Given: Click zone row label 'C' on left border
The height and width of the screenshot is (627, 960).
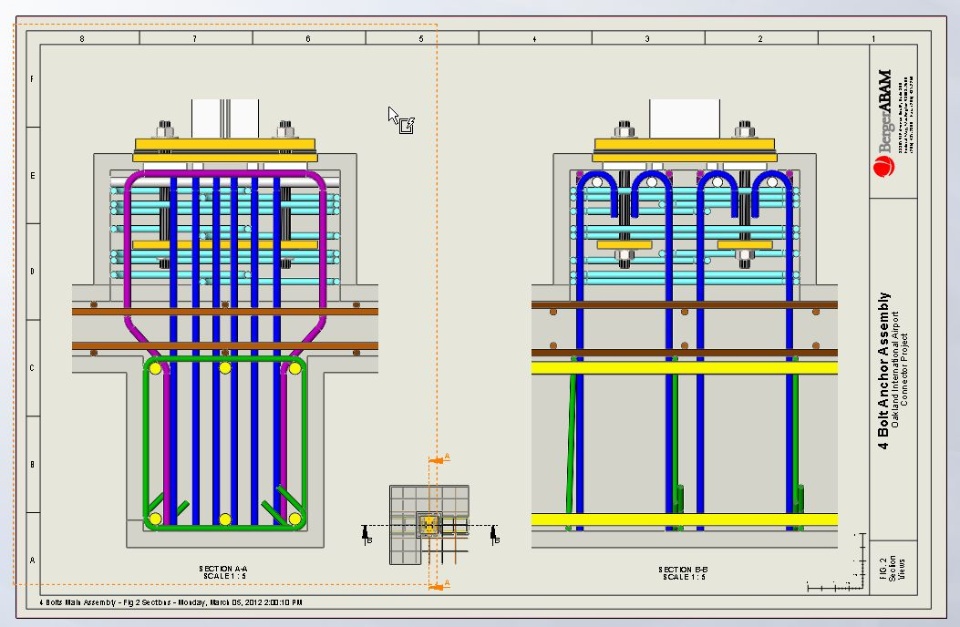Looking at the screenshot, I should [32, 368].
